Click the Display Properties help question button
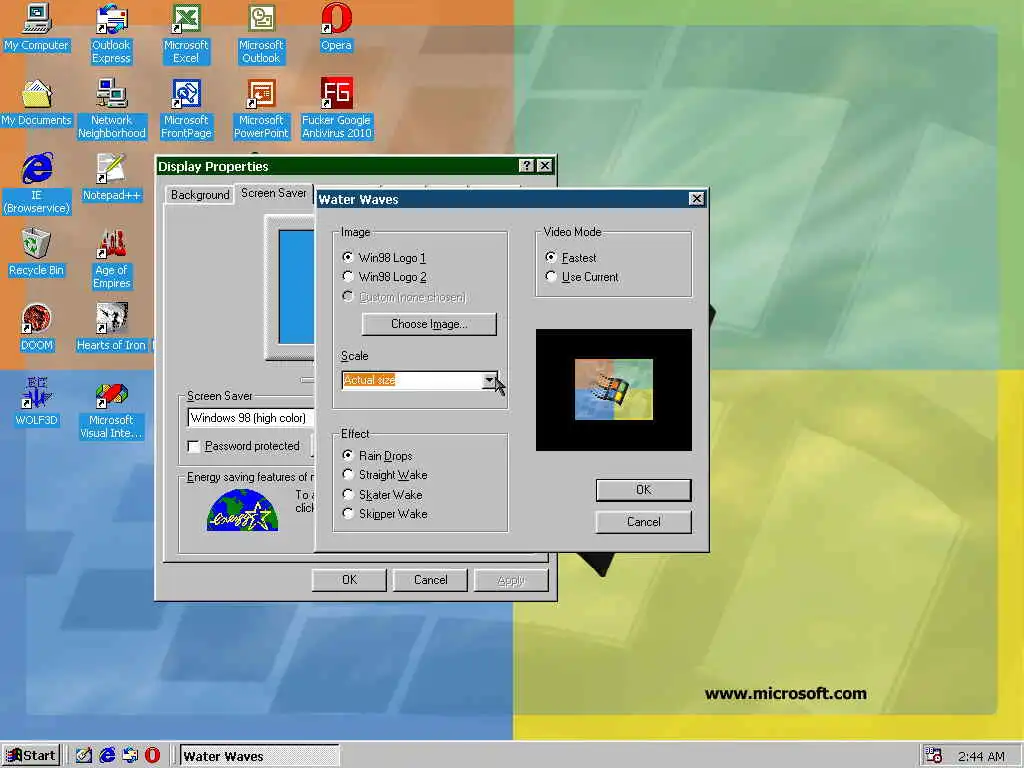The height and width of the screenshot is (768, 1024). coord(526,166)
